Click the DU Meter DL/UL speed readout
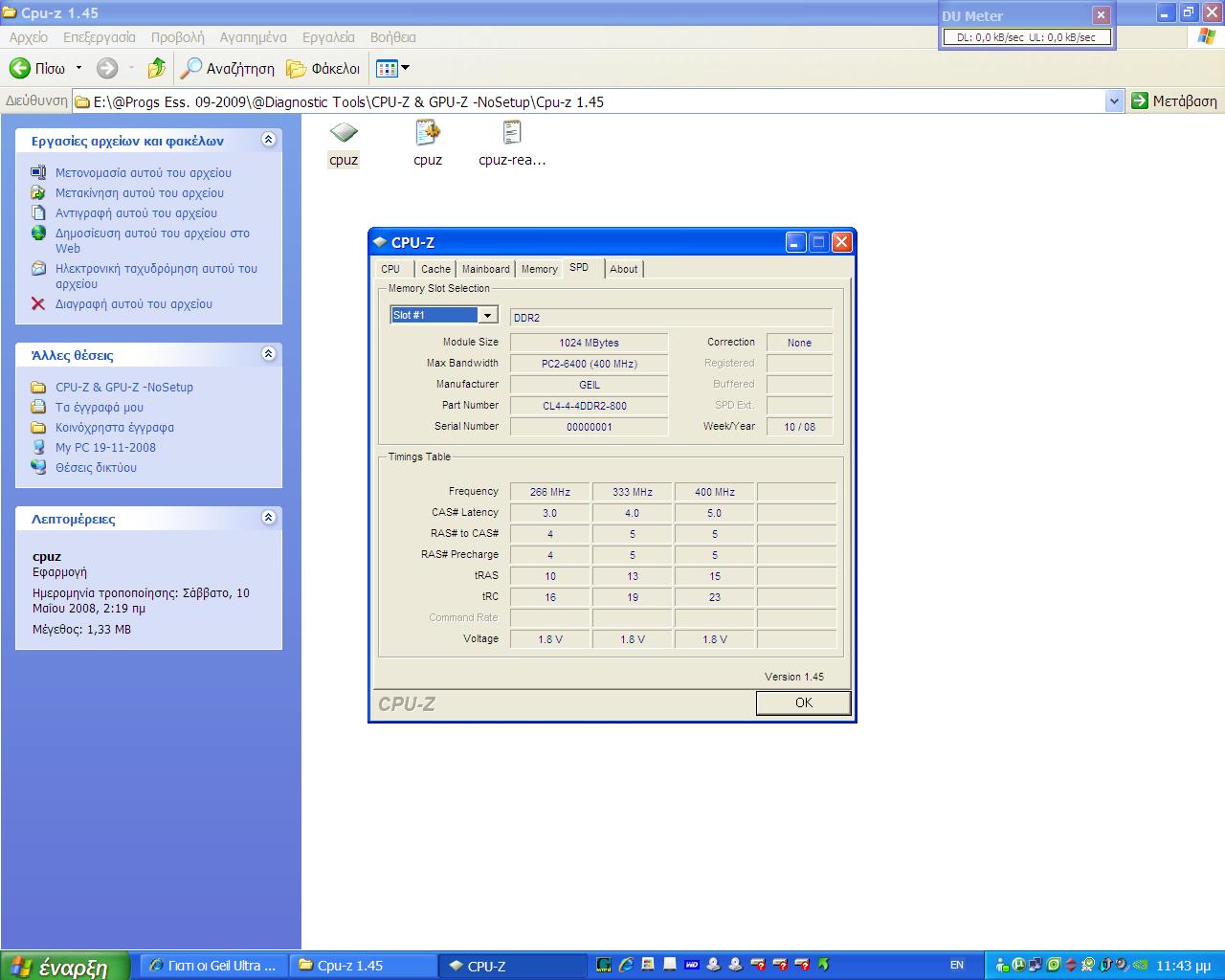1225x980 pixels. coord(1027,37)
